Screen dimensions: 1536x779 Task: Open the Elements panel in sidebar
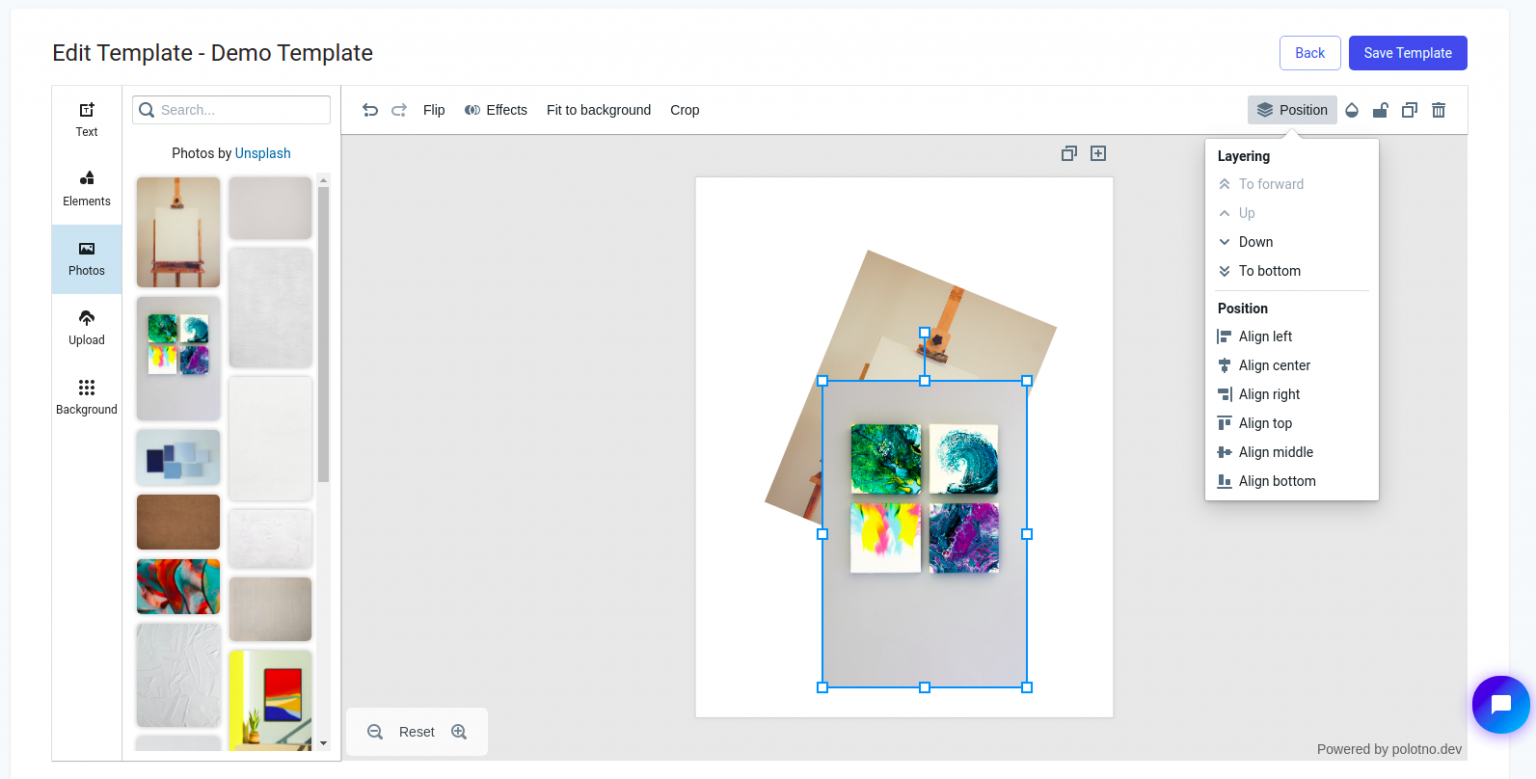87,189
